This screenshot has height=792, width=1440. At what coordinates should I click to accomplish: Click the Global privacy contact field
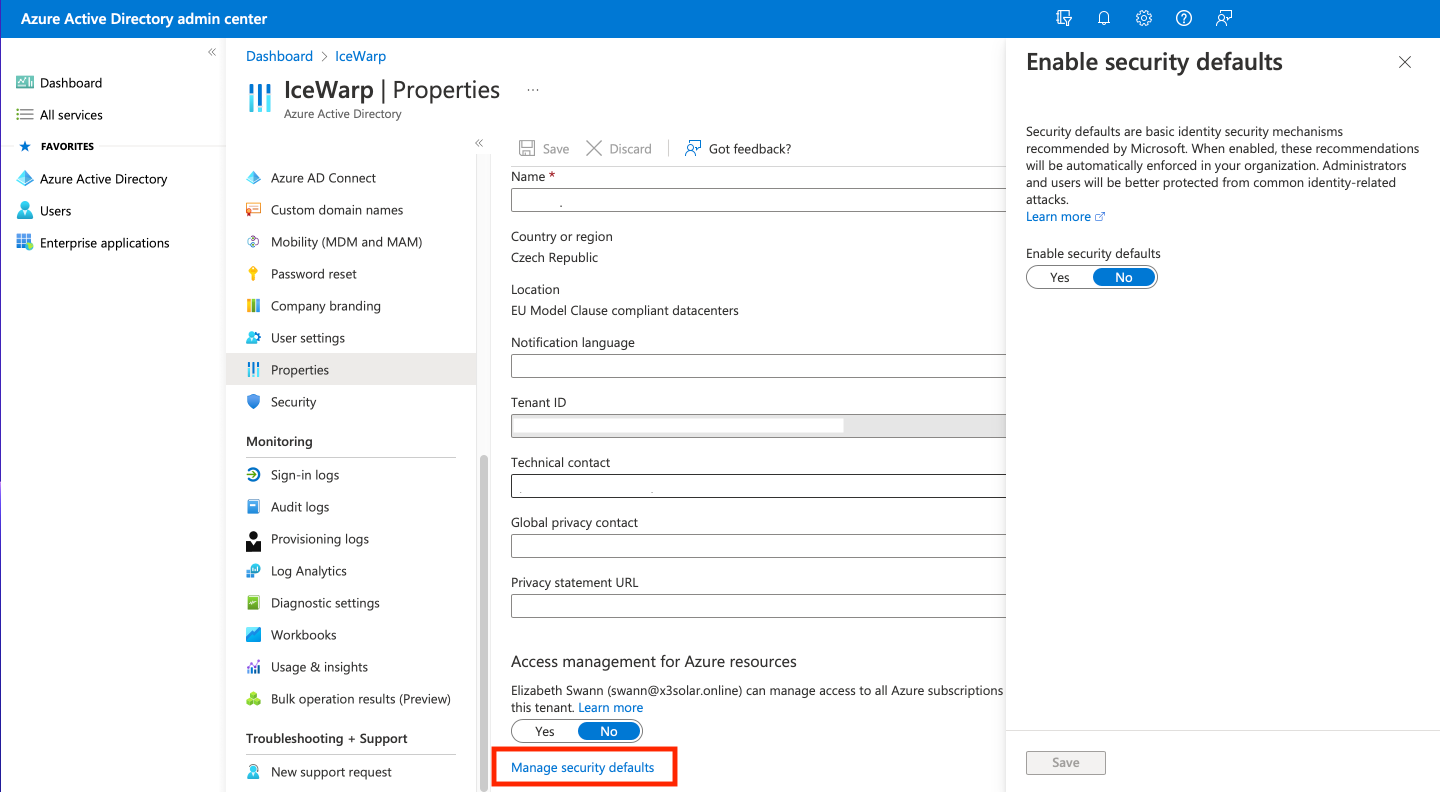(758, 546)
